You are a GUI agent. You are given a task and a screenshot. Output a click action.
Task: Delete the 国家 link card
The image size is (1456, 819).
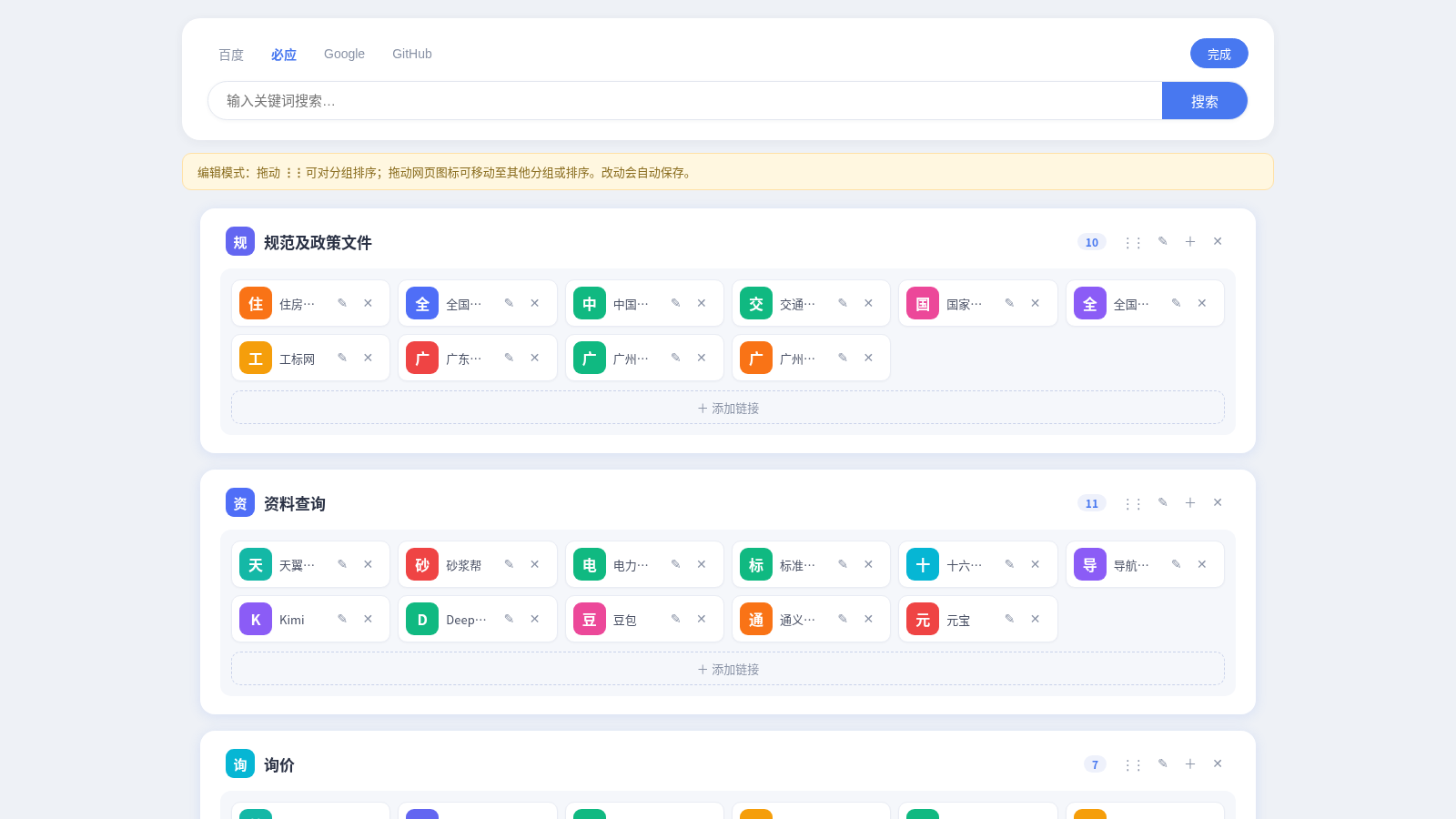pyautogui.click(x=1035, y=303)
